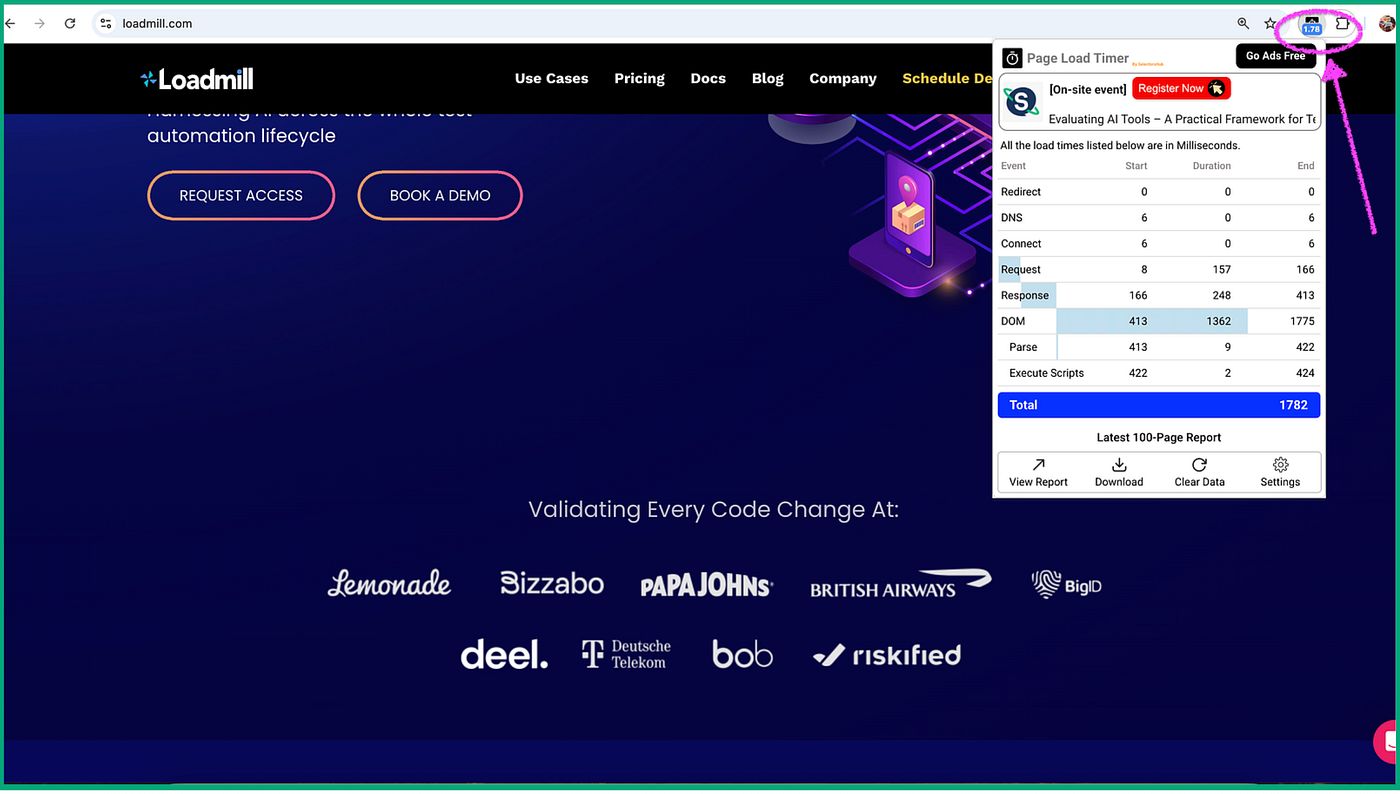Reload the loadmill.com page
Image resolution: width=1400 pixels, height=794 pixels.
pyautogui.click(x=70, y=23)
